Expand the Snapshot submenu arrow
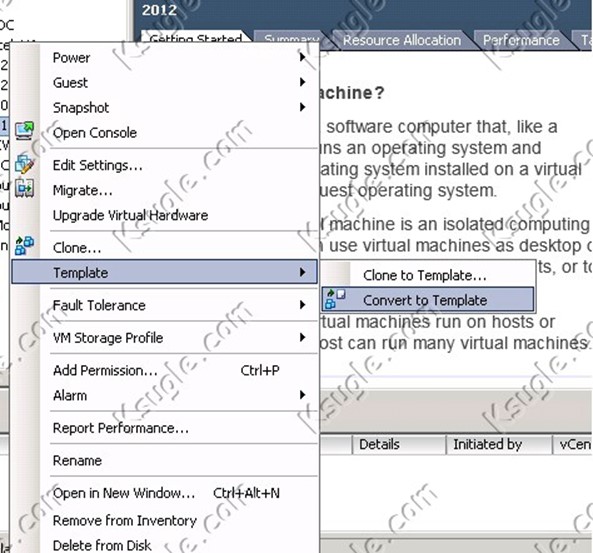 pyautogui.click(x=302, y=107)
